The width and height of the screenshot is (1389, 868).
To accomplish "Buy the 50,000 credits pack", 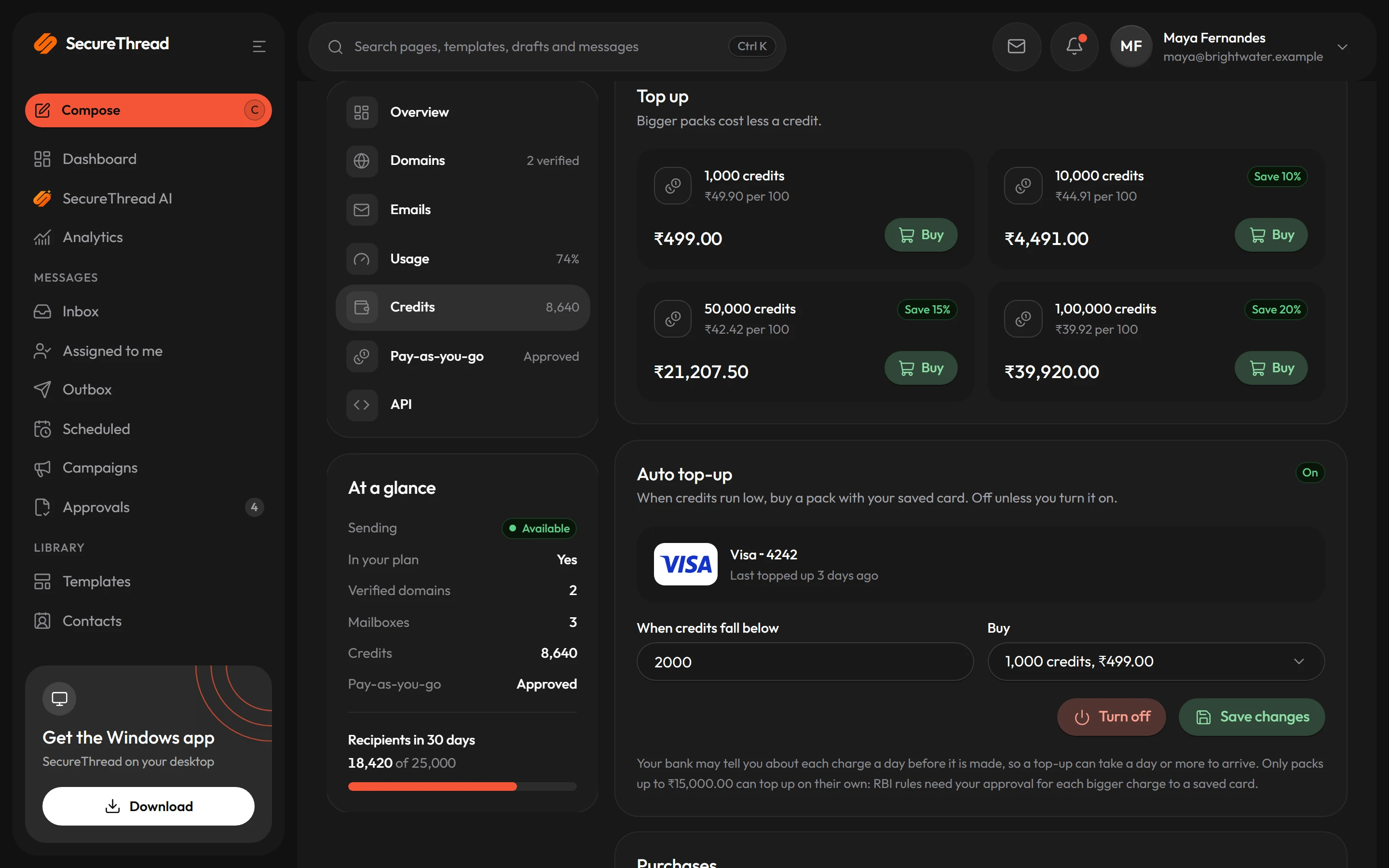I will click(921, 368).
